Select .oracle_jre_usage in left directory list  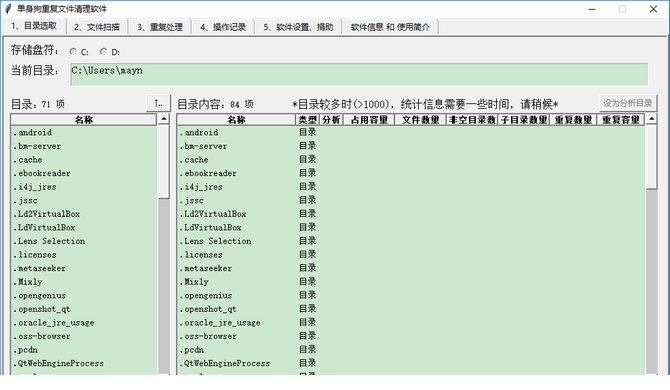(84, 323)
